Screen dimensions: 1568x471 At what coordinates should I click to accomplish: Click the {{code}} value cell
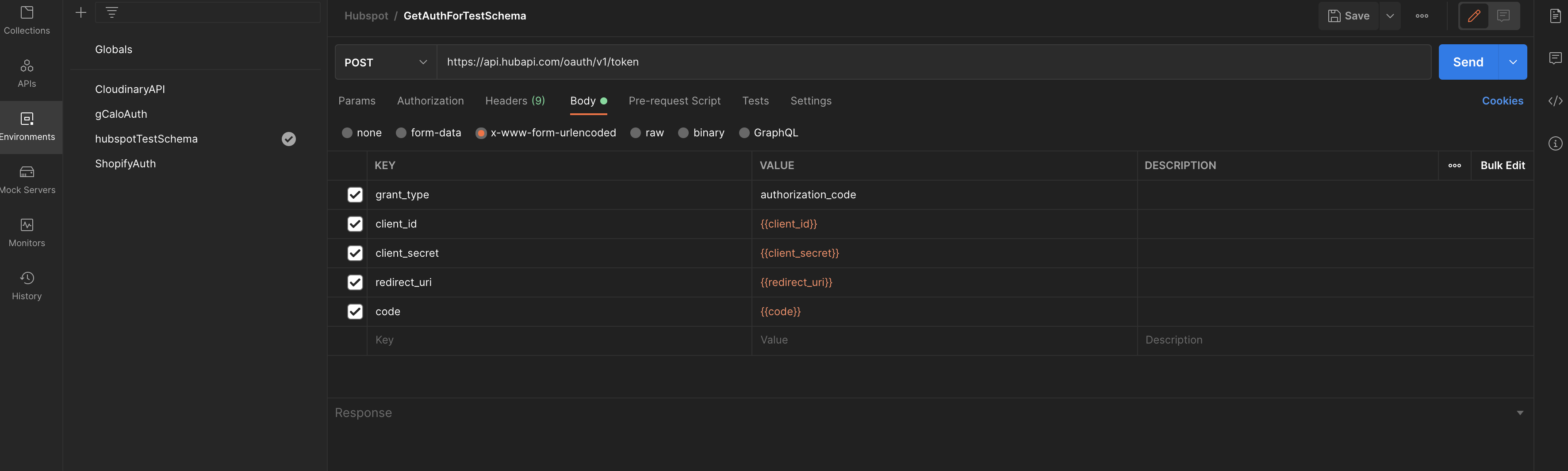(944, 311)
